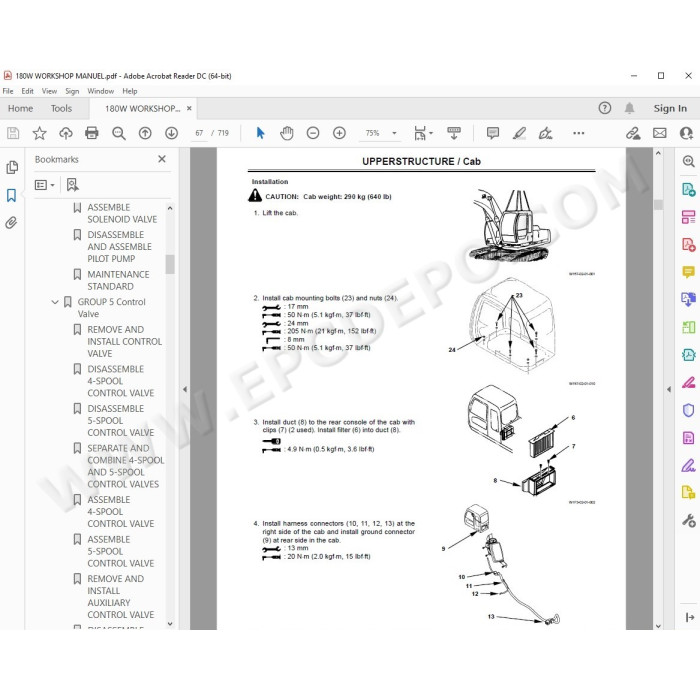Toggle the Bookmarks panel icon
Viewport: 700px width, 700px height.
(11, 195)
